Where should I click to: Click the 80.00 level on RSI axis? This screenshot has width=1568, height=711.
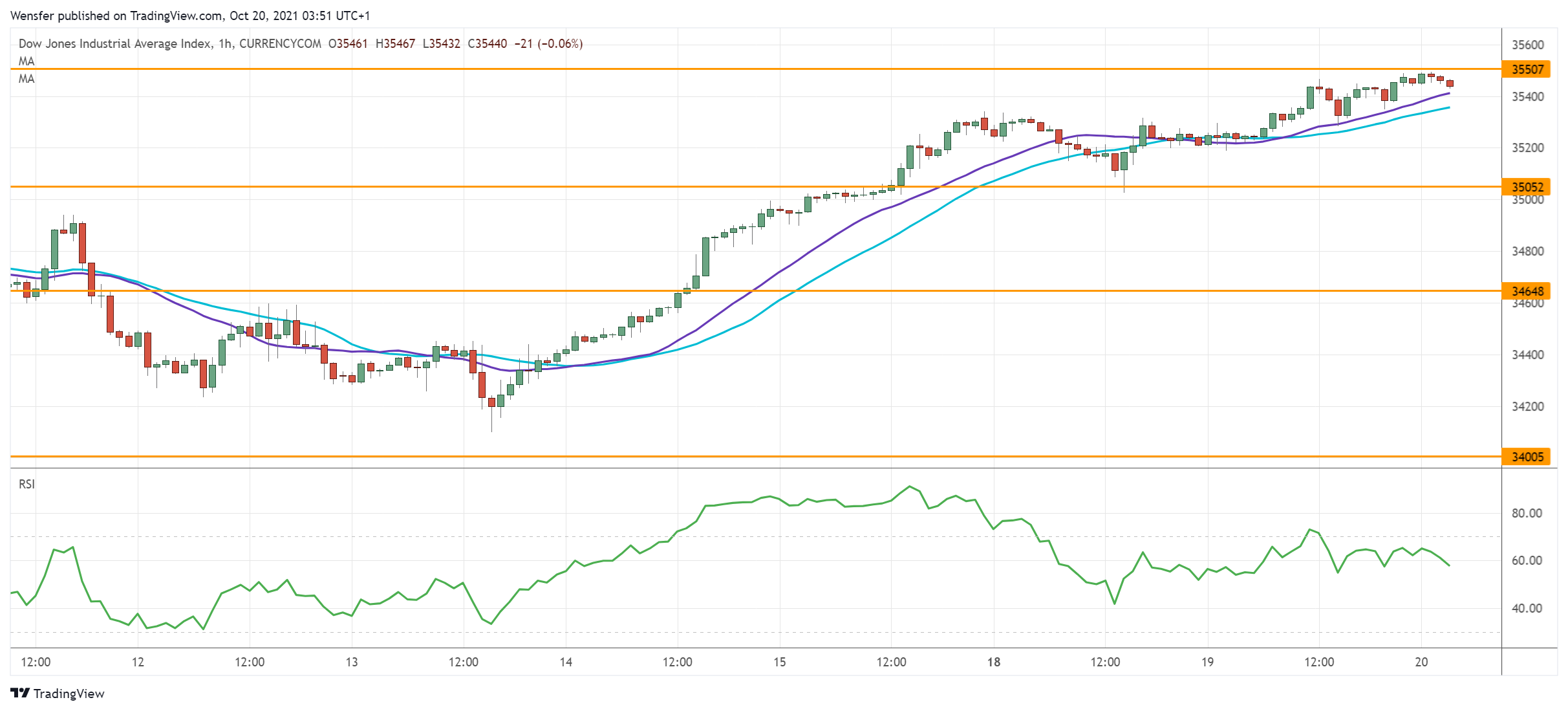click(1527, 514)
